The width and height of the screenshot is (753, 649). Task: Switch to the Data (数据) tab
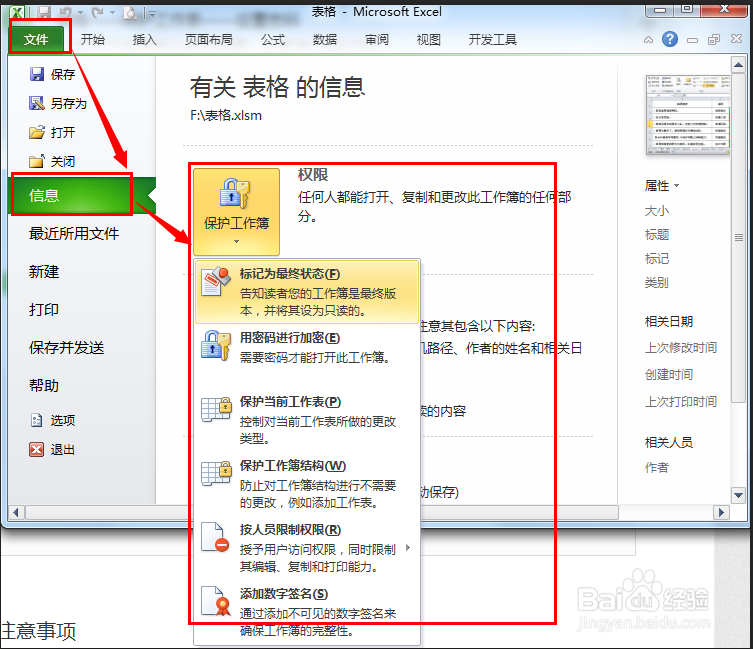[x=325, y=39]
